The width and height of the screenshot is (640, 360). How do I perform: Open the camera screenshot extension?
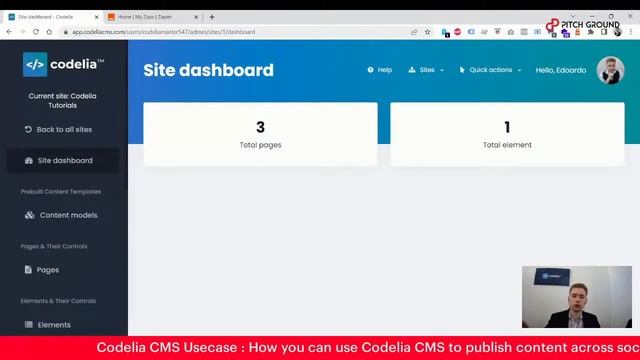pos(511,32)
